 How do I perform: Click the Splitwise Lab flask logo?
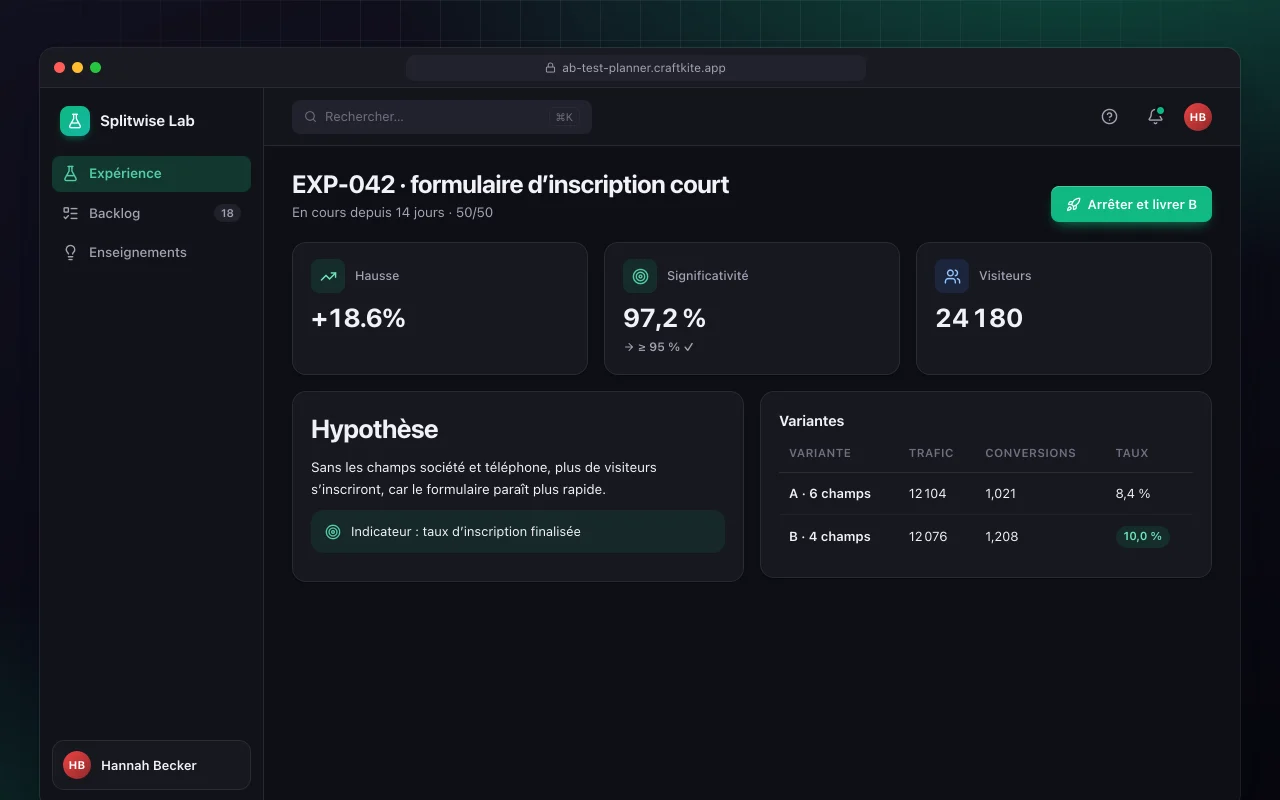click(75, 121)
